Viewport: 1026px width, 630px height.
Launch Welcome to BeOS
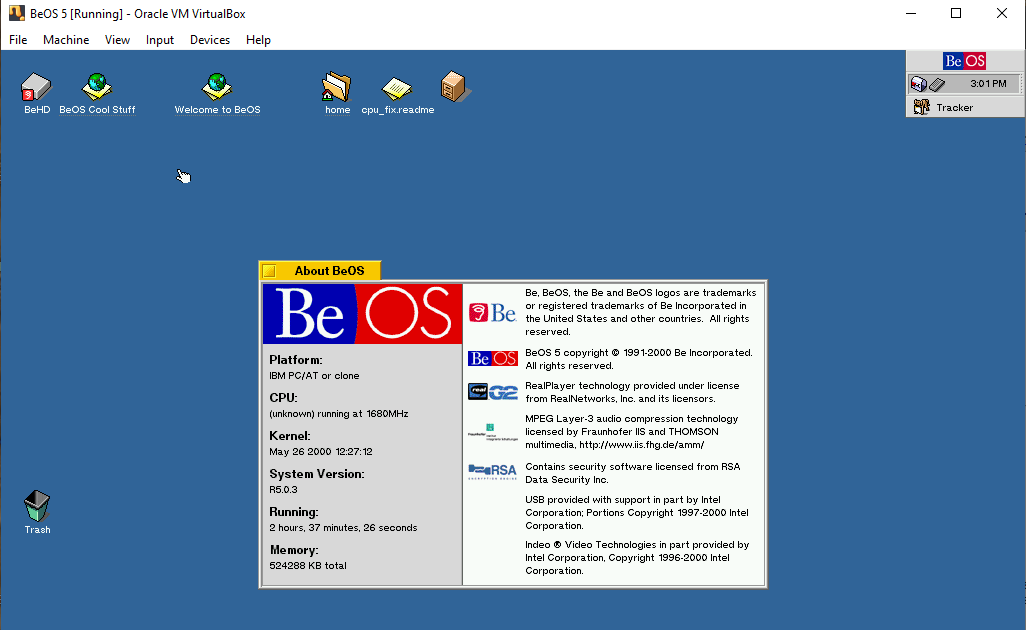coord(217,88)
